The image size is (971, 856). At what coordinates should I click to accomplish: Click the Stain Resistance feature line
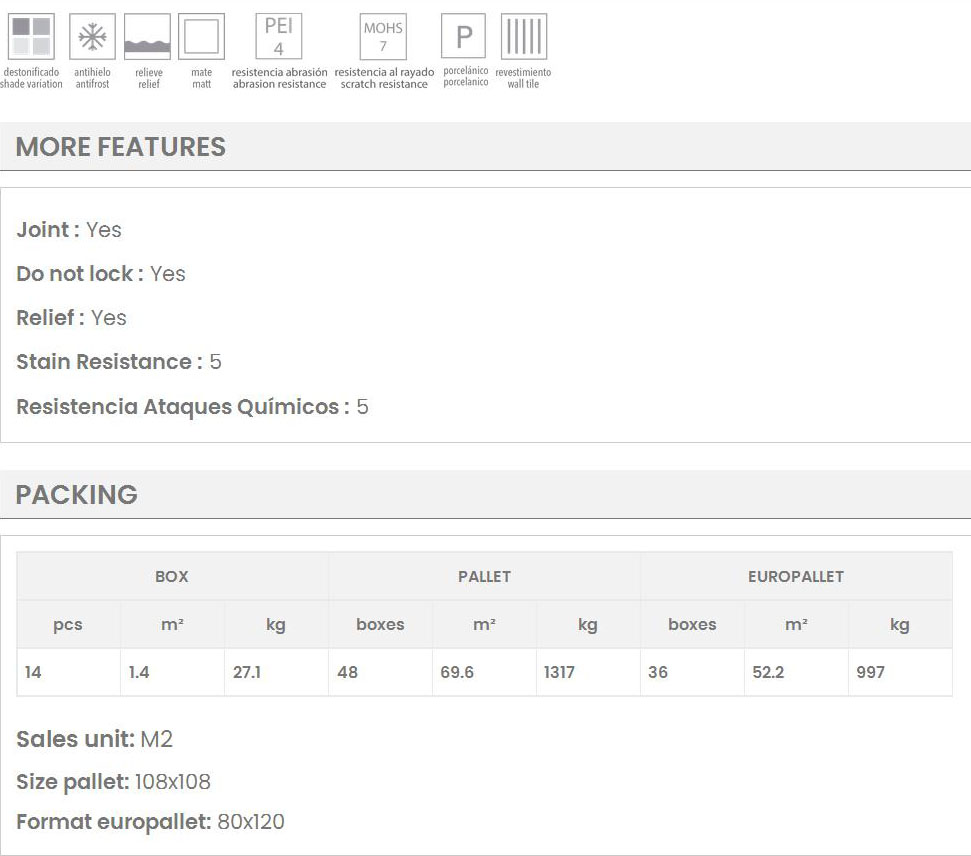click(119, 362)
